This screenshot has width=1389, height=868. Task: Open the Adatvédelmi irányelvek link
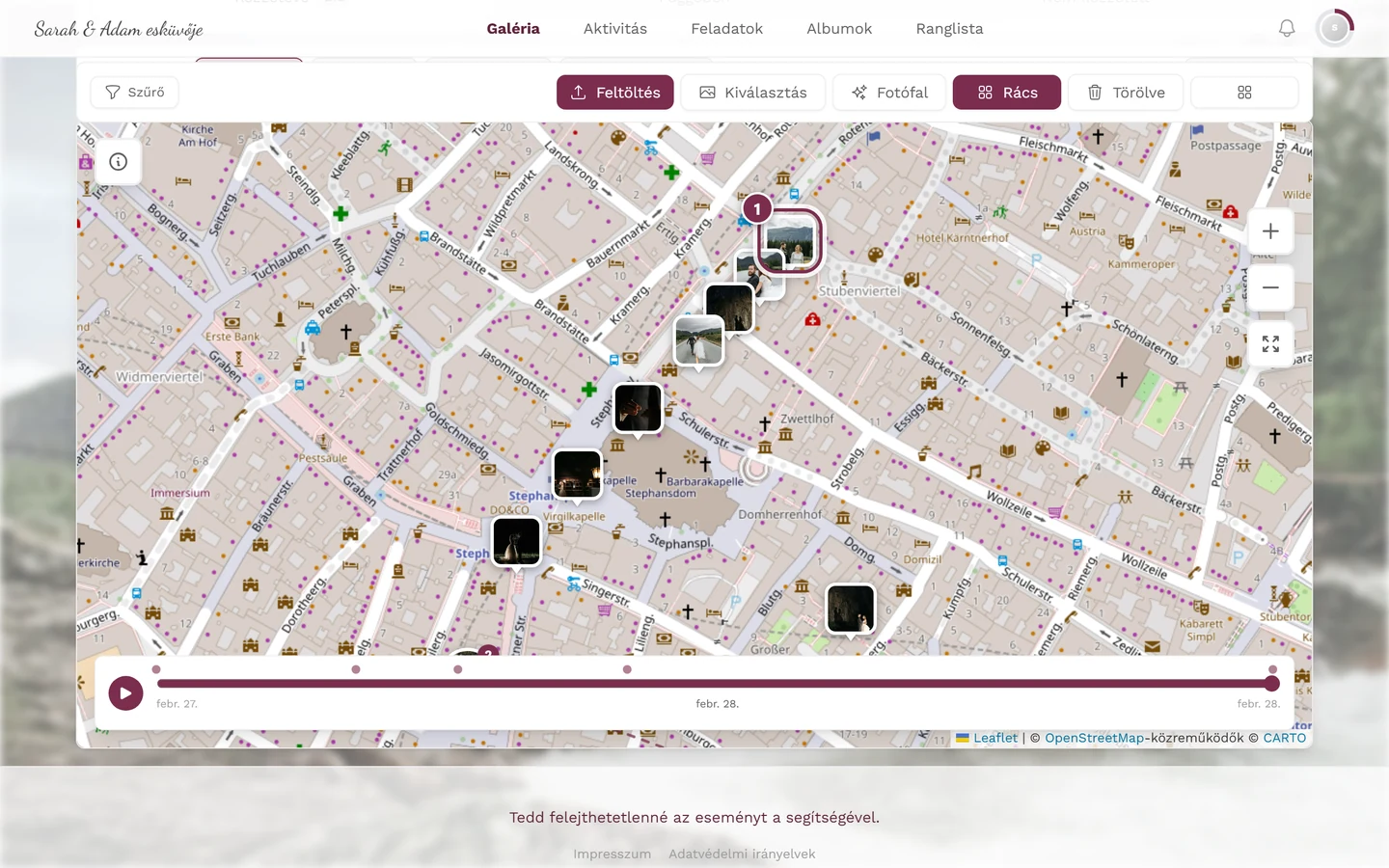click(x=742, y=854)
